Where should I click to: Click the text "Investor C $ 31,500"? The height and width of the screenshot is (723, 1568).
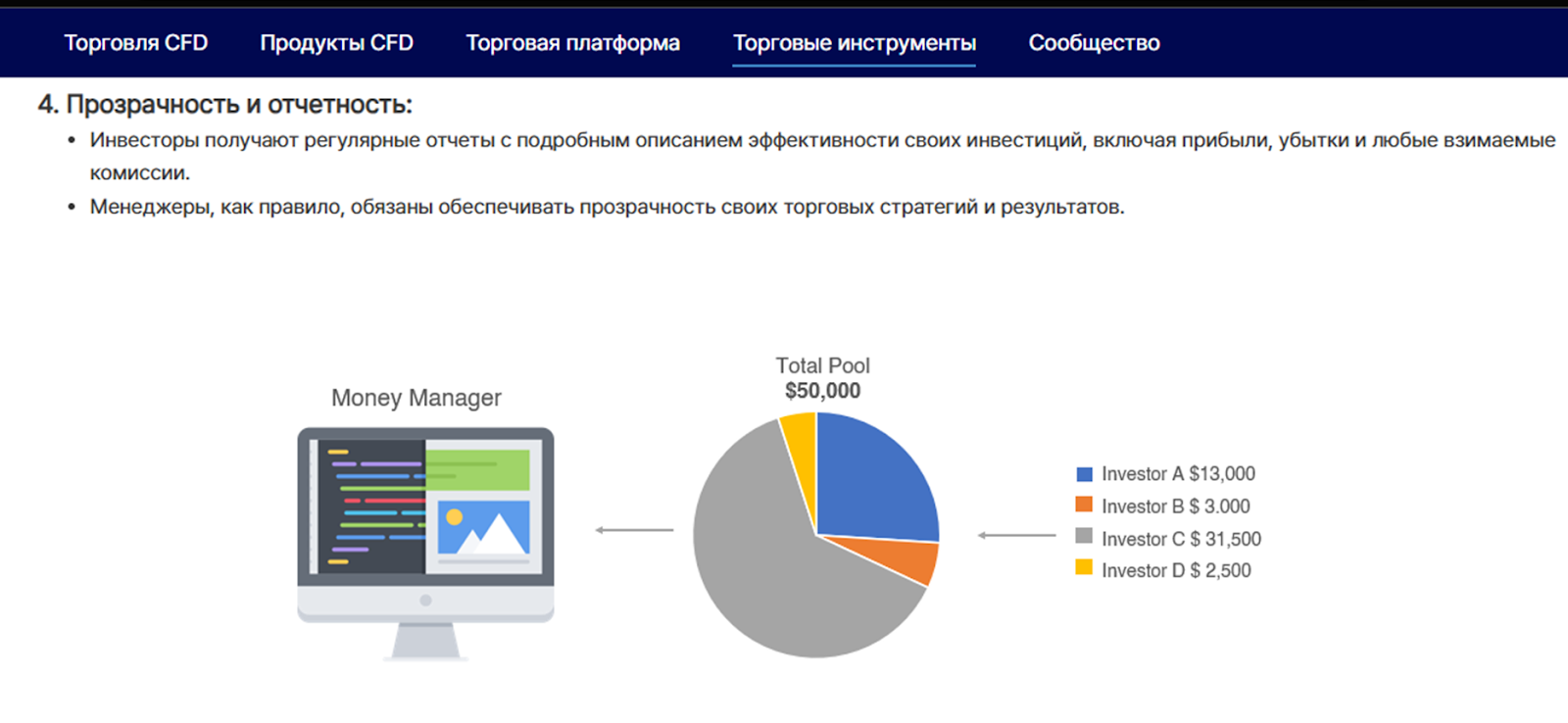[x=1181, y=539]
